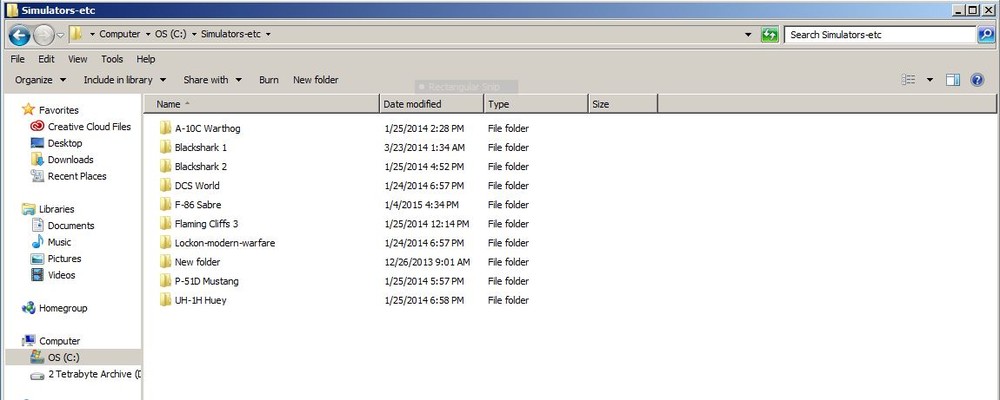The width and height of the screenshot is (1000, 400).
Task: Sort by Date modified column header
Action: click(432, 104)
